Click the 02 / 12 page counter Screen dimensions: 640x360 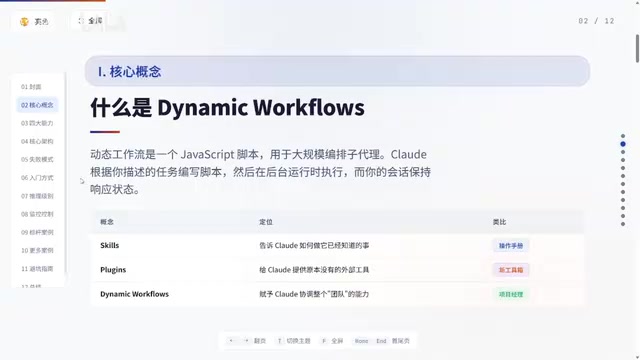[596, 21]
